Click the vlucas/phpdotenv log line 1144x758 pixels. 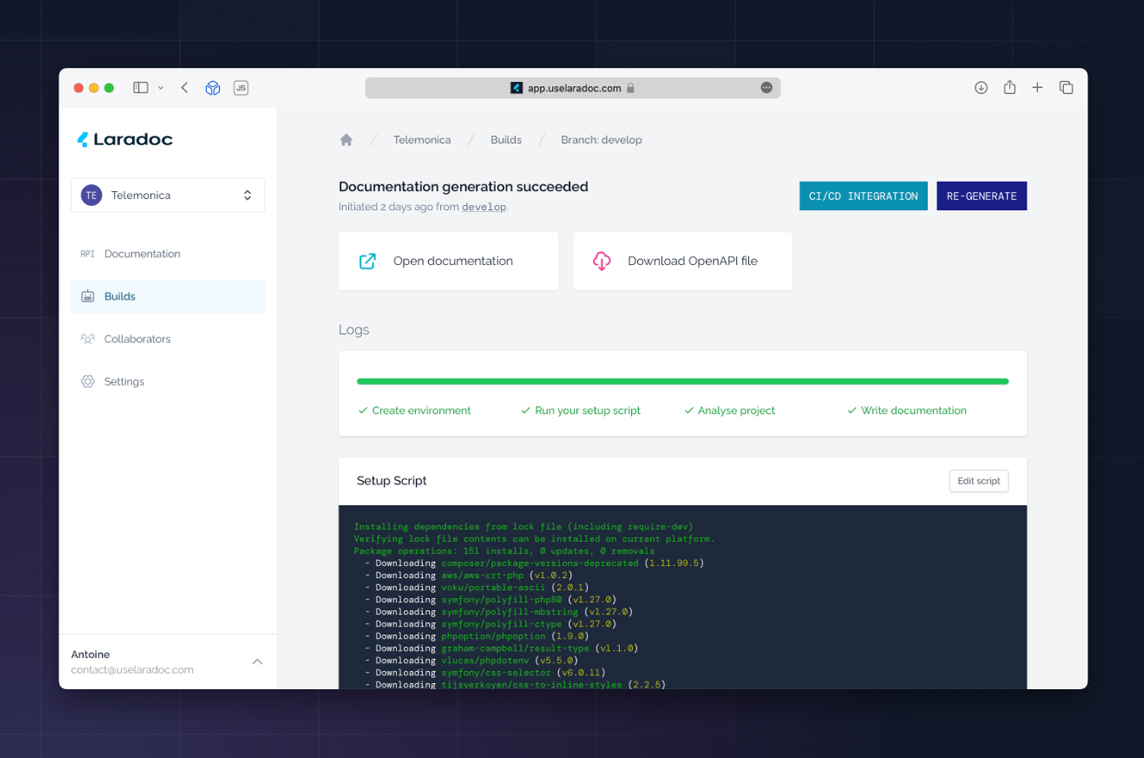point(472,660)
